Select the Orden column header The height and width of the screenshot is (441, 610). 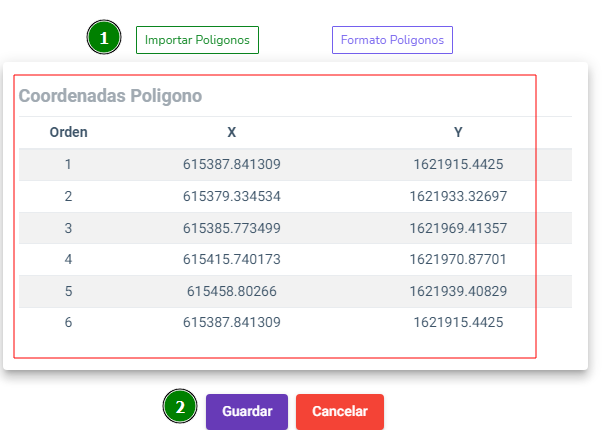[x=68, y=132]
